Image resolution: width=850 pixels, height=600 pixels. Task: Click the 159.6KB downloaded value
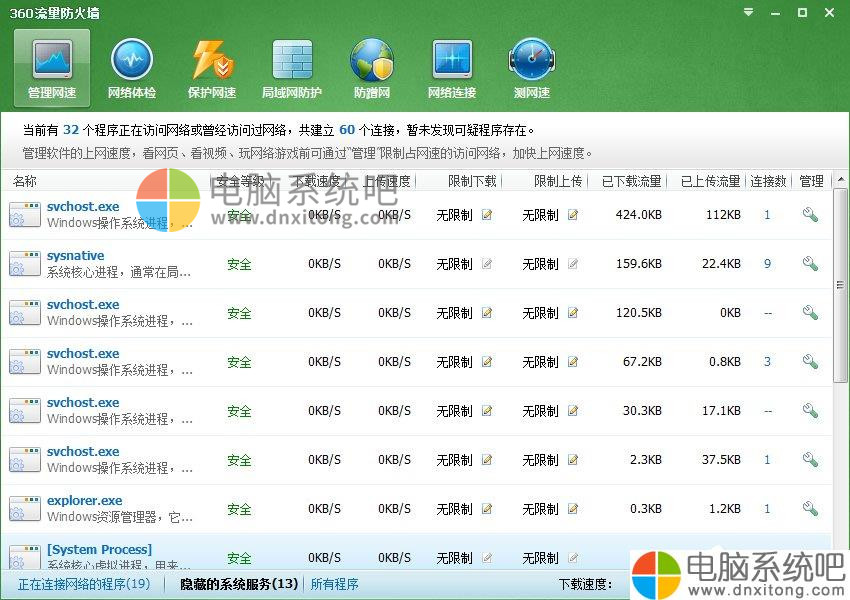639,264
